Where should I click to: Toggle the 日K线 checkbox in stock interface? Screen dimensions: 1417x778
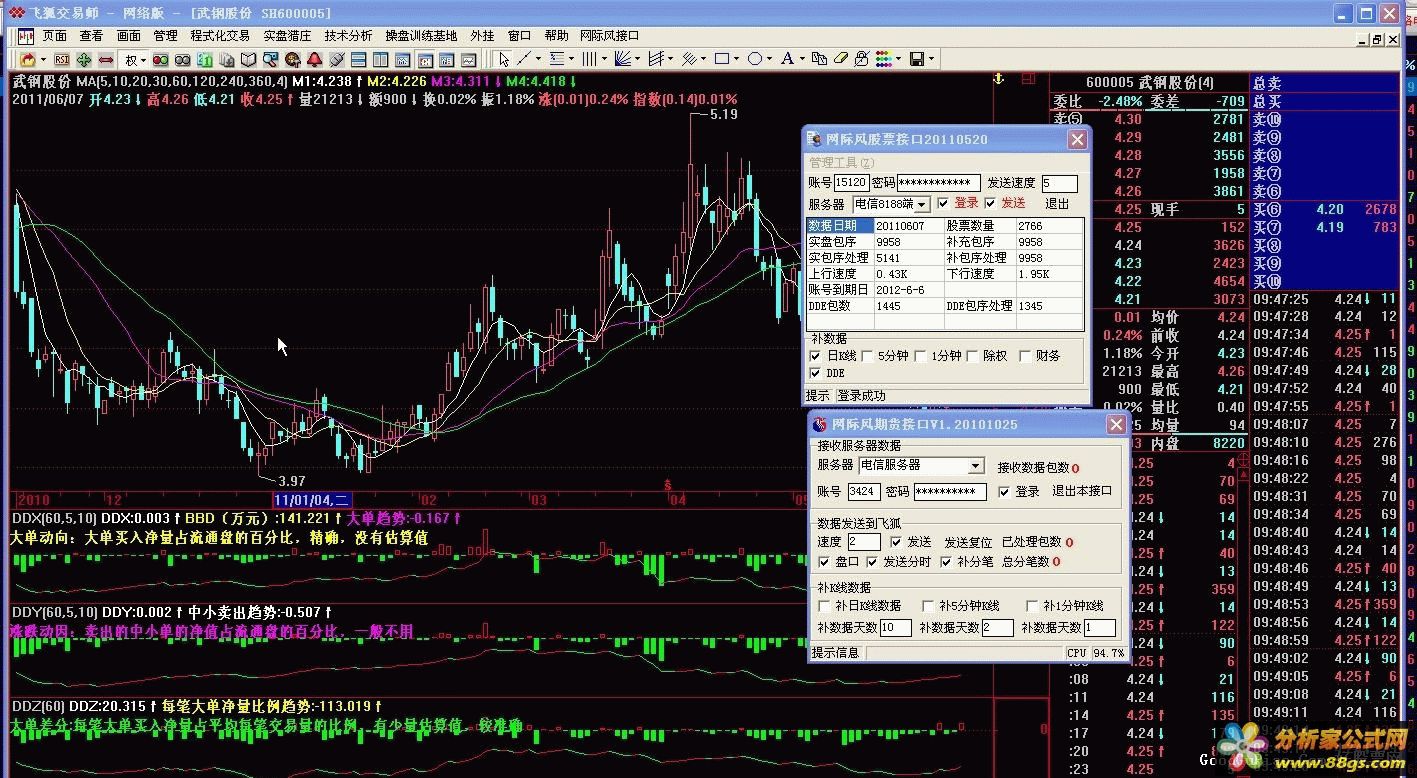[817, 356]
